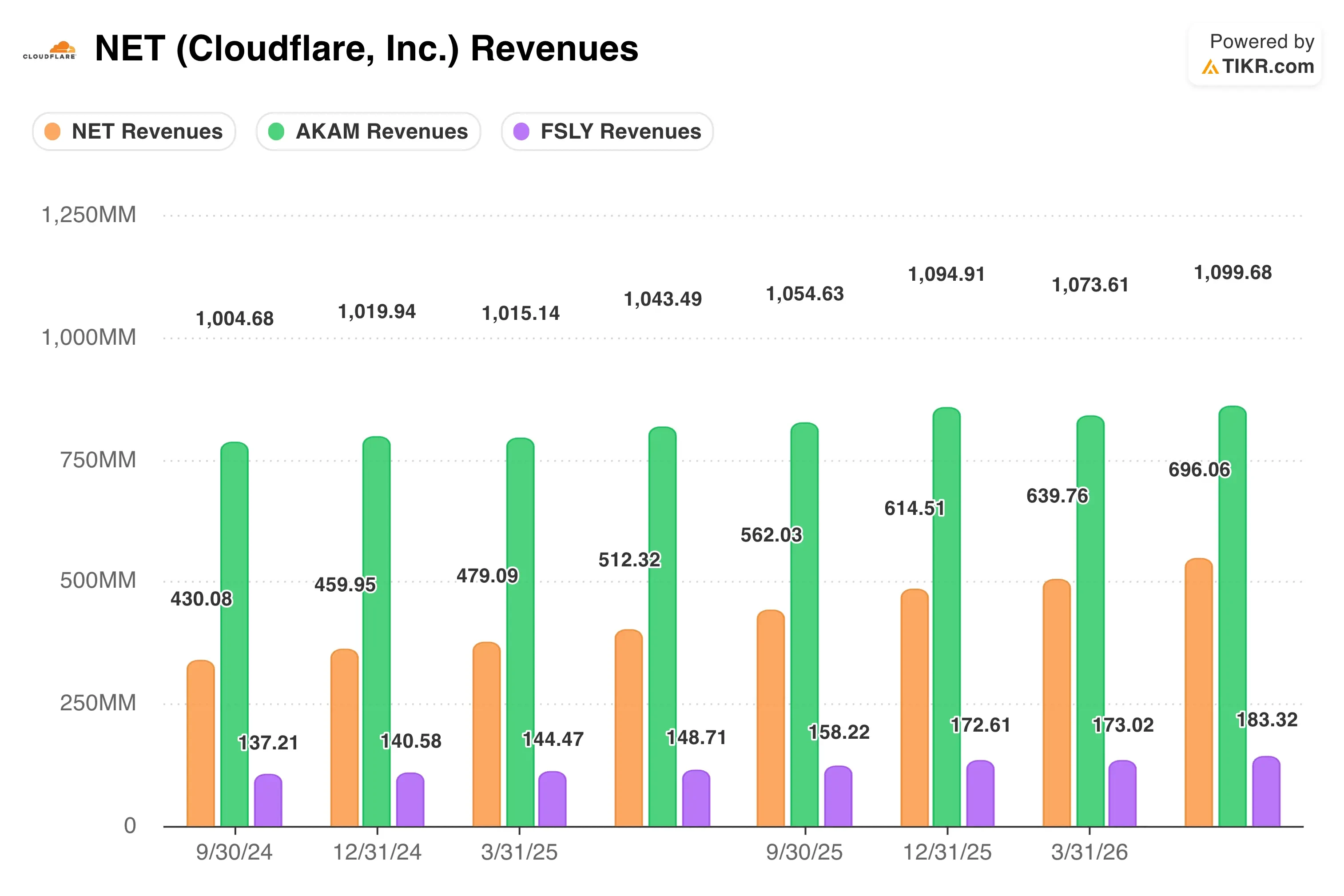The height and width of the screenshot is (896, 1344).
Task: Select the purple FSLY bar for 3/31/25
Action: pyautogui.click(x=553, y=799)
